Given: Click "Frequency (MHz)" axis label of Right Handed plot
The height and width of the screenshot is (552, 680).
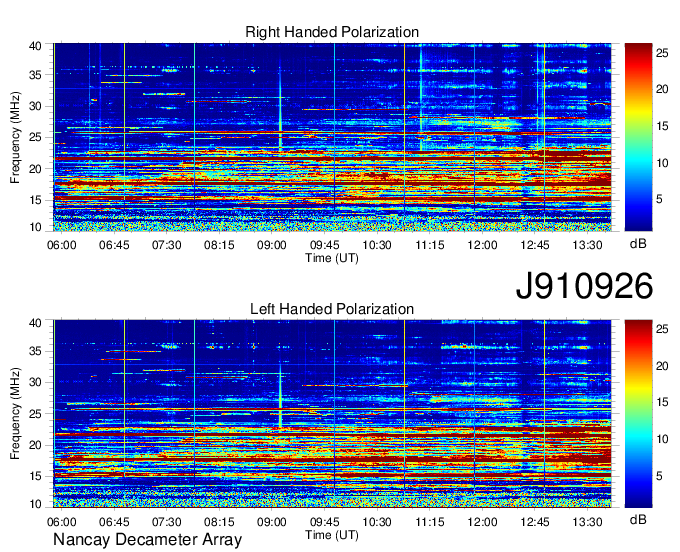Looking at the screenshot, I should click(15, 137).
